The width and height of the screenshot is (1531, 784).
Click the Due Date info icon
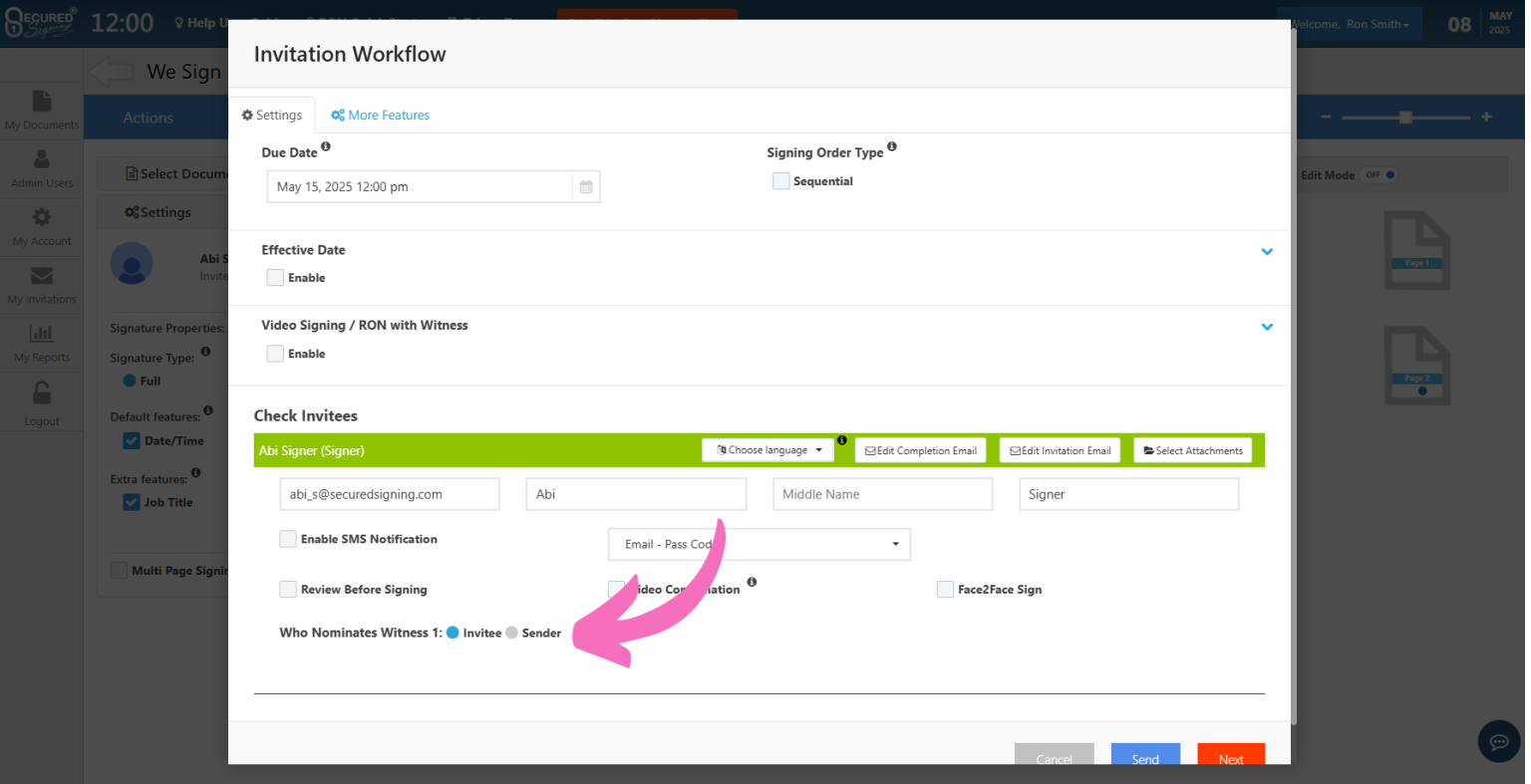(326, 146)
